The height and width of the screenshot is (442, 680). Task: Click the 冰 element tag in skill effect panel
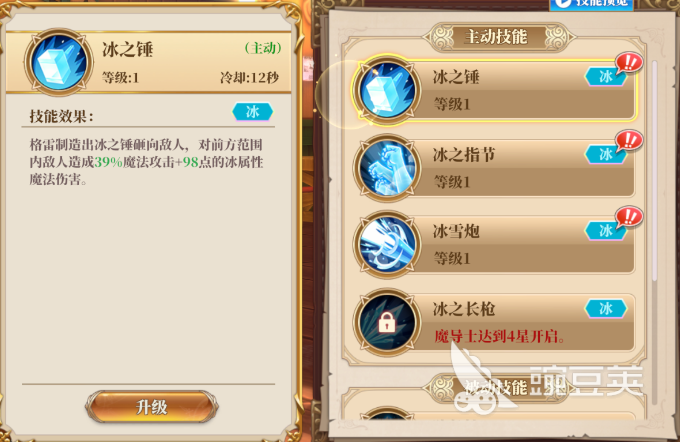tap(253, 112)
